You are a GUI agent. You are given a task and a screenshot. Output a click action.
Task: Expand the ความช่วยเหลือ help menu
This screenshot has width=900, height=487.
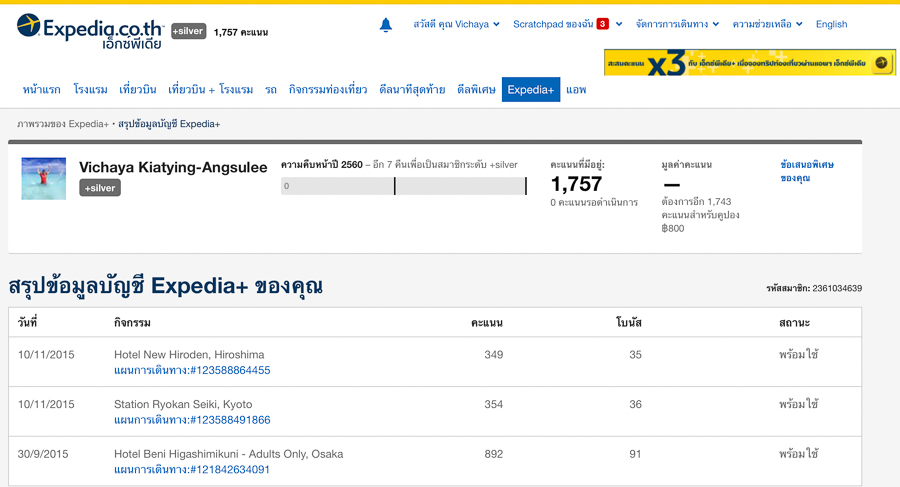(767, 24)
